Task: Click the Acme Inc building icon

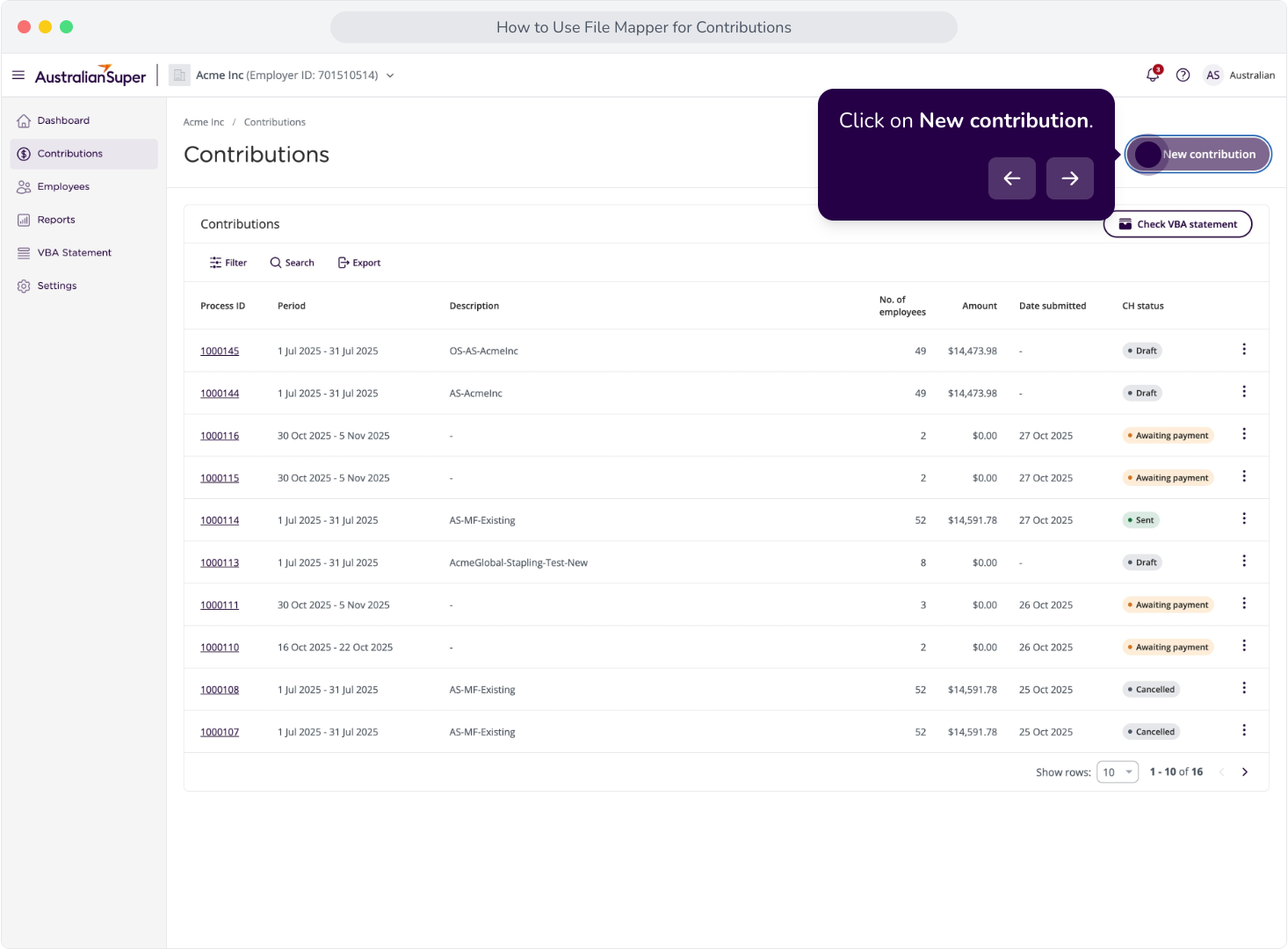Action: [x=180, y=76]
